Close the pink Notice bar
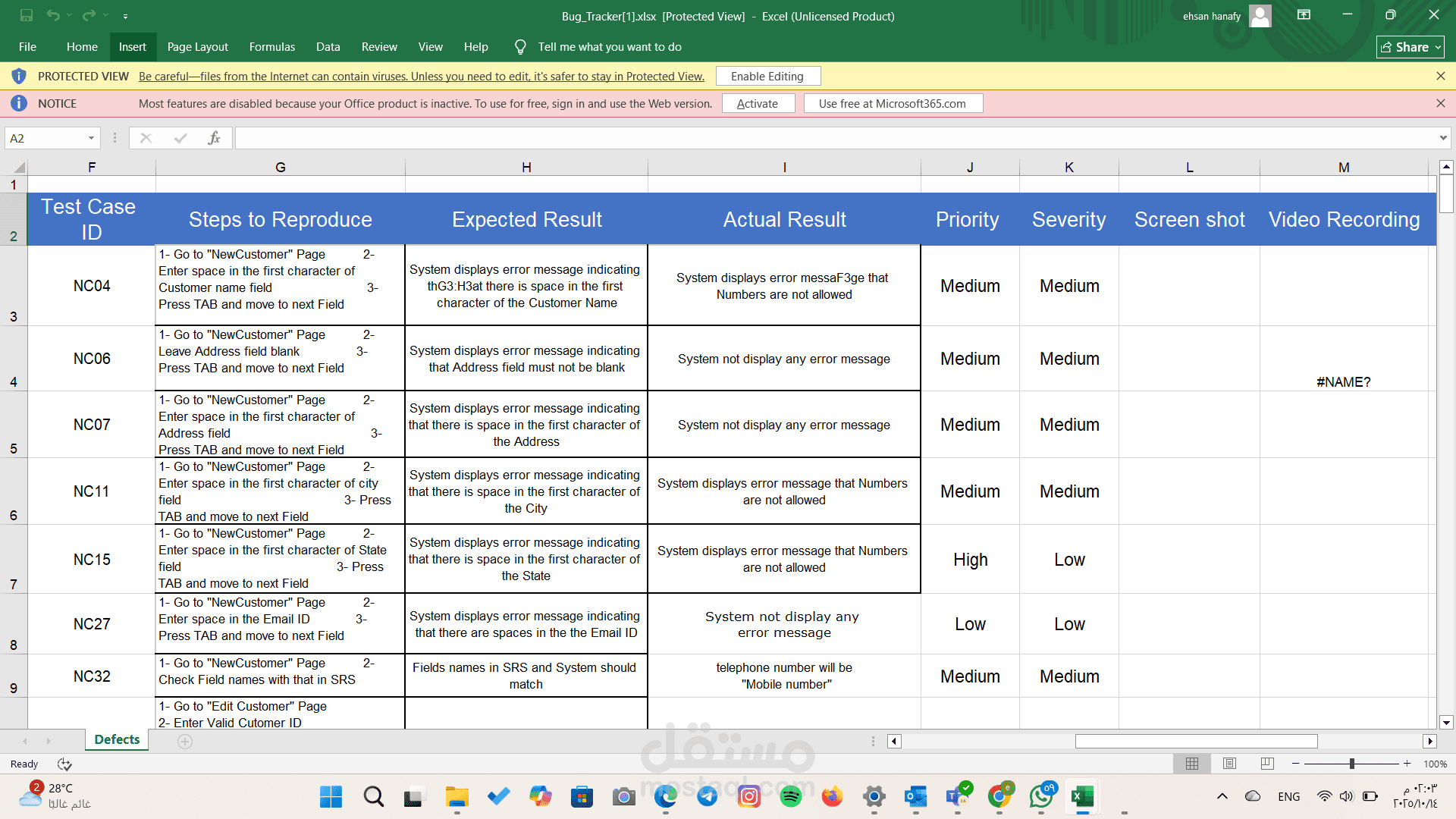 coord(1440,103)
